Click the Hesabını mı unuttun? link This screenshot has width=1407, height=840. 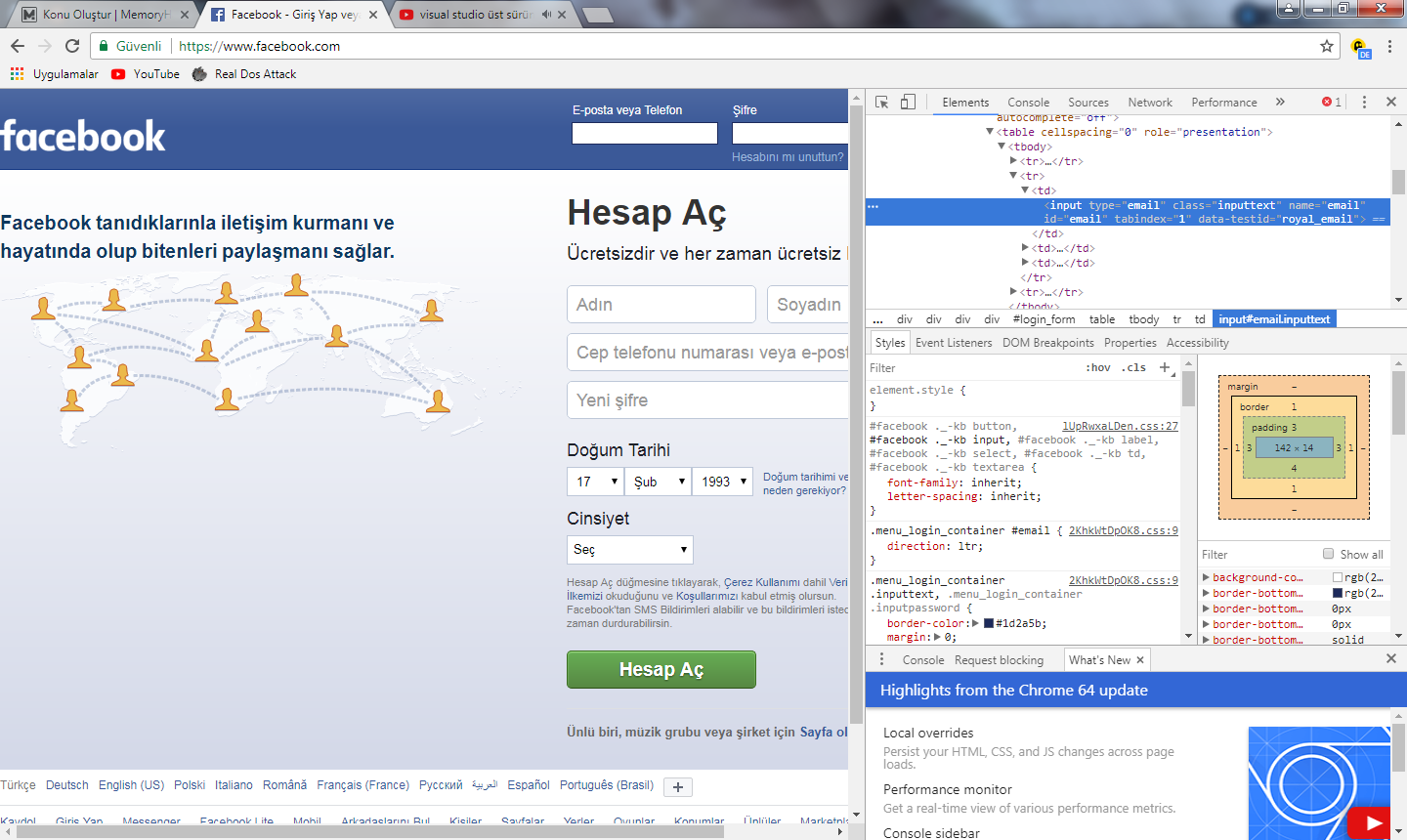tap(788, 156)
